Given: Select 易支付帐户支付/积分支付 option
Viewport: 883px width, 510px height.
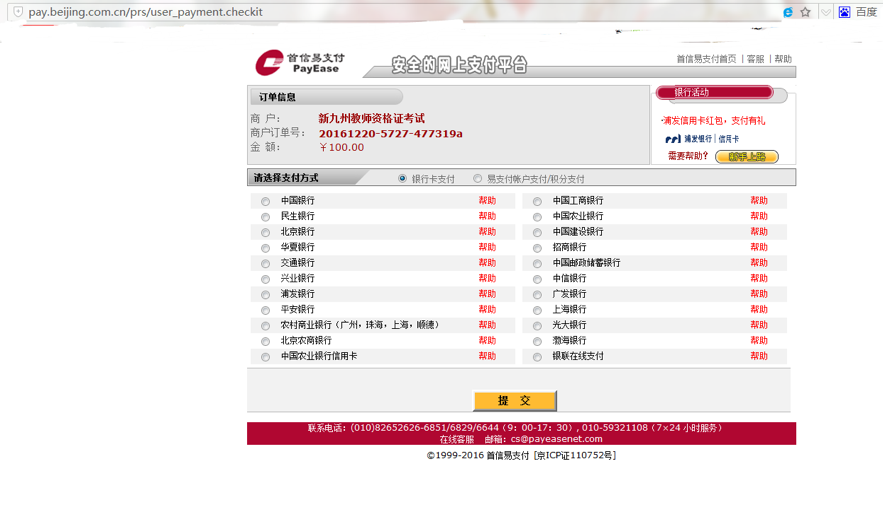Looking at the screenshot, I should tap(478, 178).
